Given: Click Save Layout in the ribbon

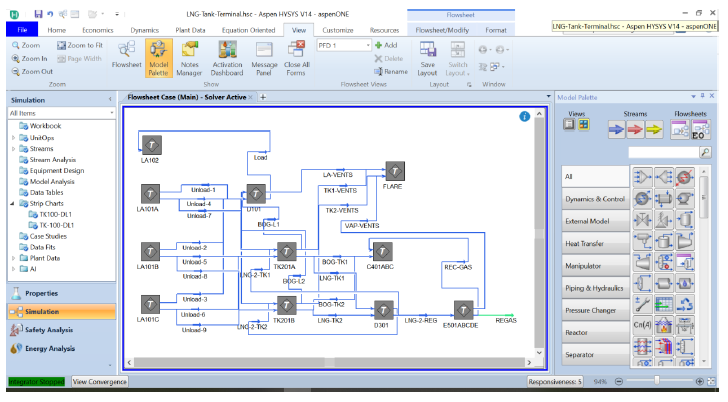Looking at the screenshot, I should pos(427,58).
